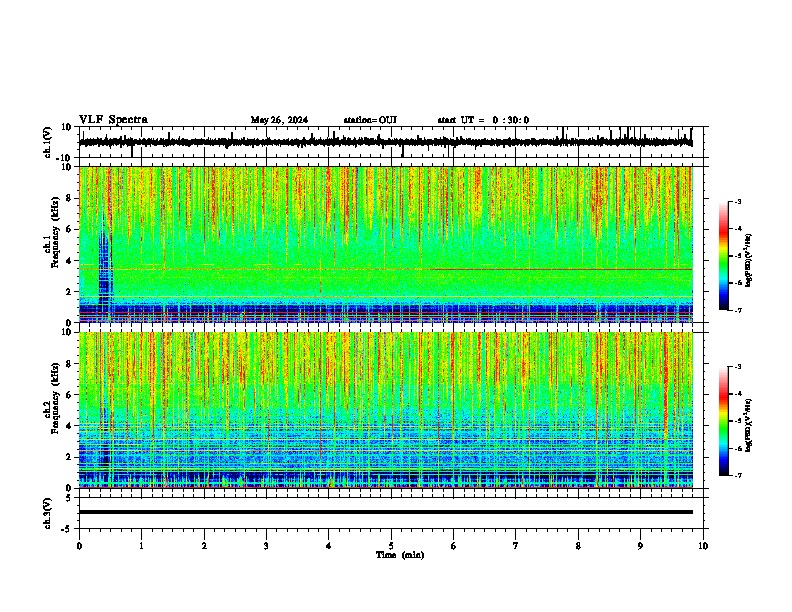Click the 'VLF Spectra' plot title
This screenshot has height=612, width=792.
click(113, 120)
